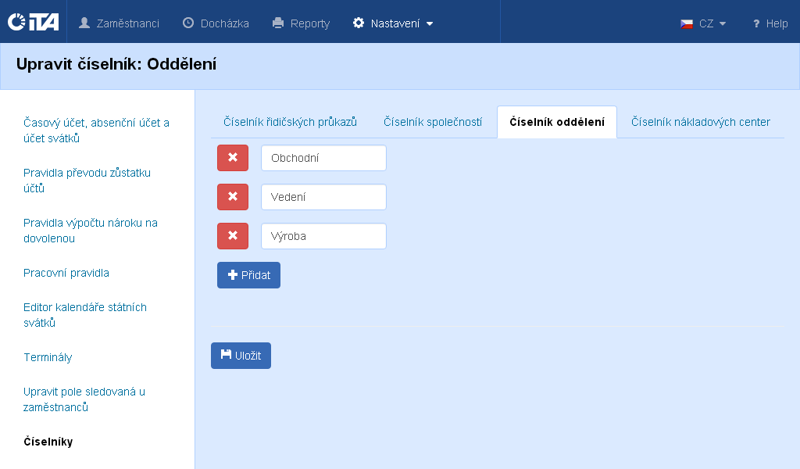Viewport: 800px width, 469px height.
Task: Expand the Nastavení dropdown menu
Action: tap(393, 23)
